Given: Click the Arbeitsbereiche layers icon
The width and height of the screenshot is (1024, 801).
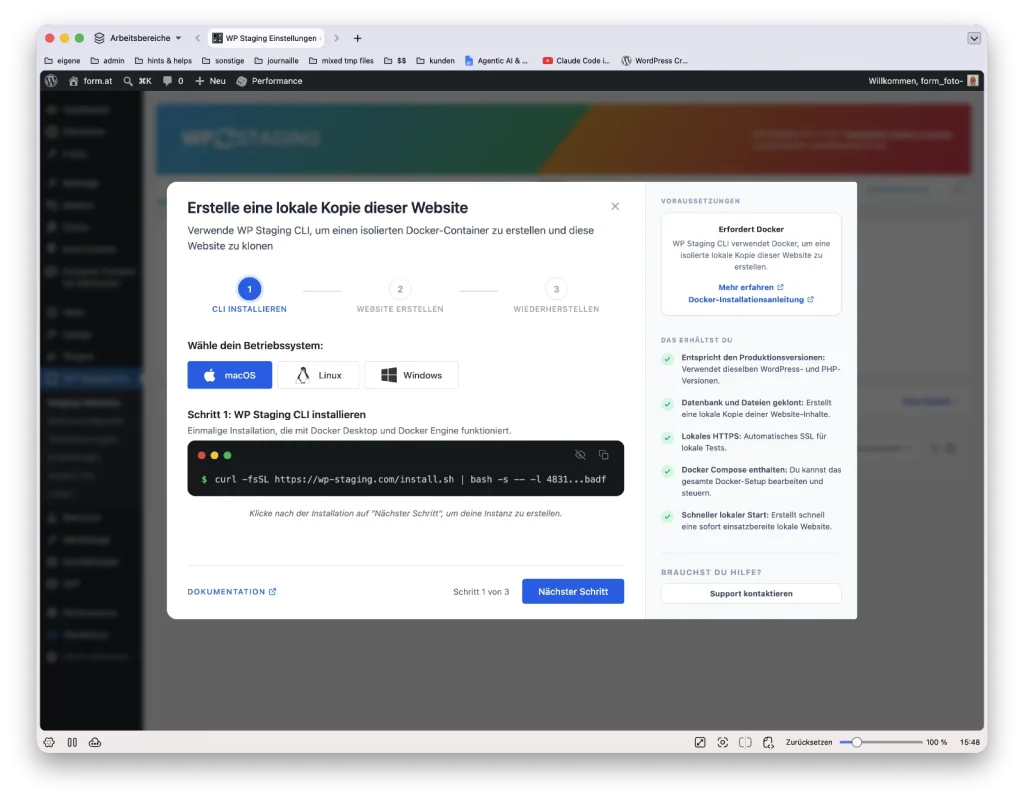Looking at the screenshot, I should pyautogui.click(x=99, y=38).
